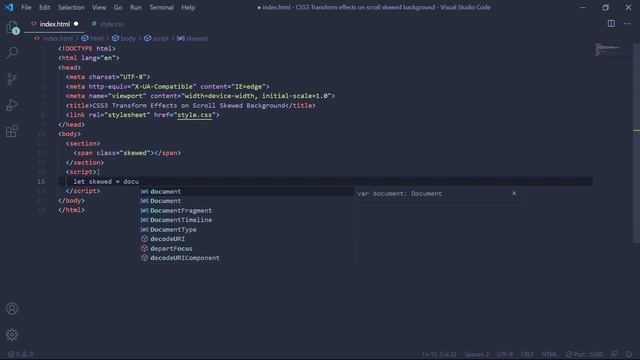640x360 pixels.
Task: Choose decodeURI suggestion
Action: coord(247,239)
